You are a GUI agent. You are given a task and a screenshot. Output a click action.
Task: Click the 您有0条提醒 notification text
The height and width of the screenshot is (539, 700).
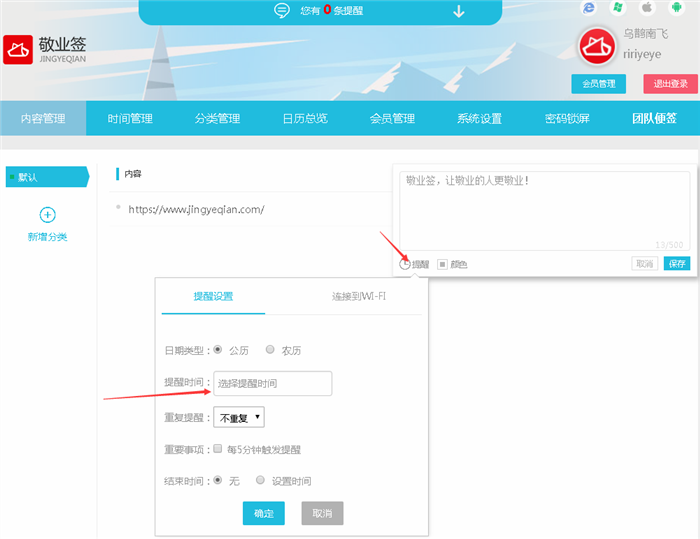pyautogui.click(x=331, y=10)
